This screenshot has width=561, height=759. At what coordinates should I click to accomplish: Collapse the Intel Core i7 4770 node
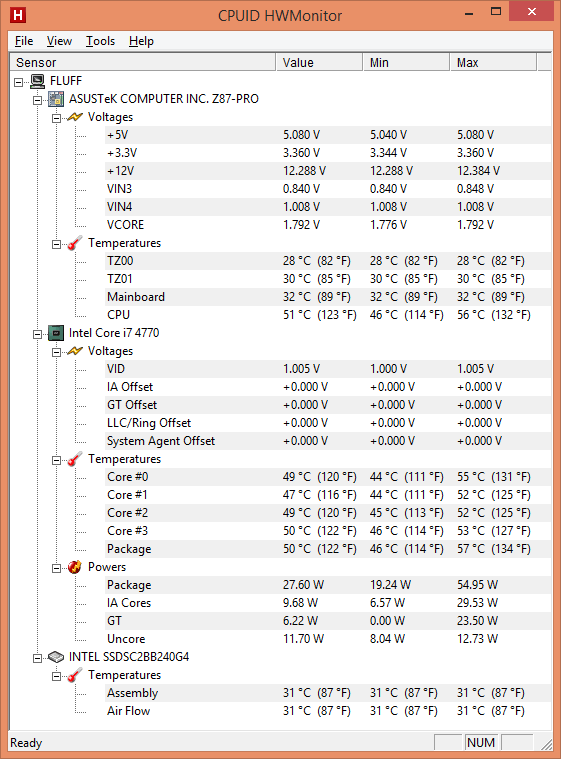(37, 334)
